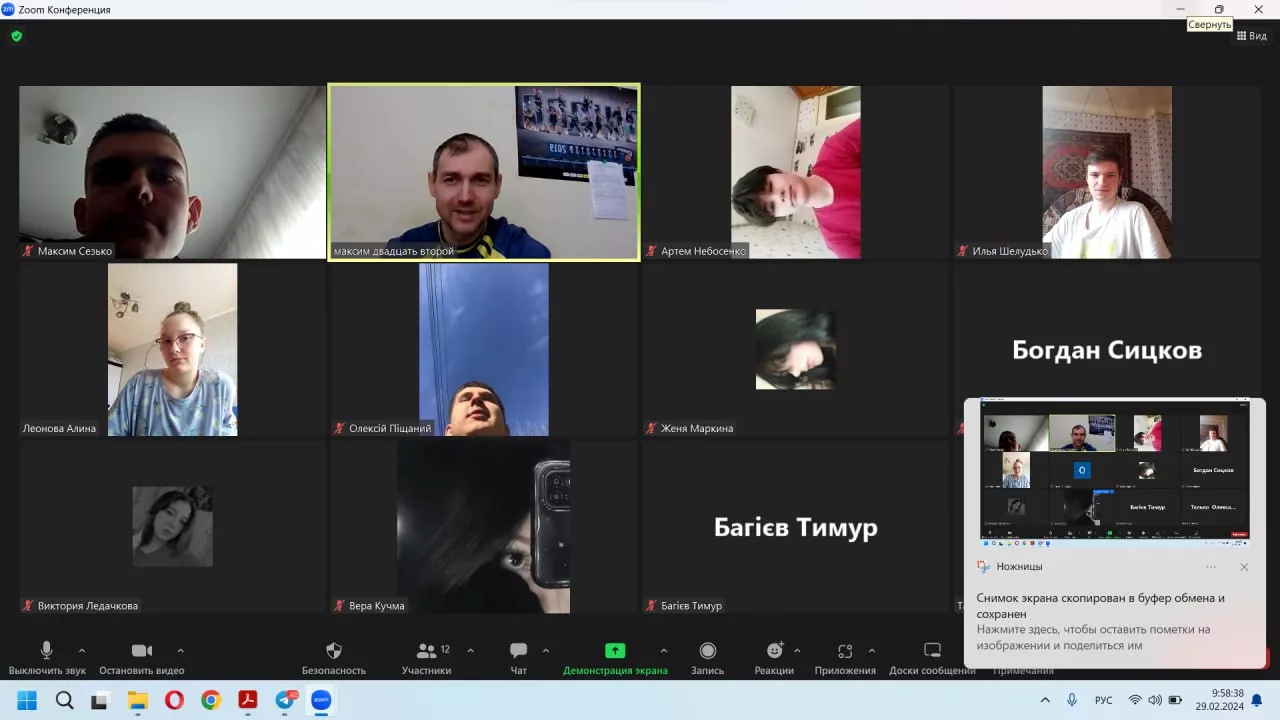This screenshot has height=720, width=1280.
Task: Expand arrow next to Приложения
Action: (x=872, y=650)
